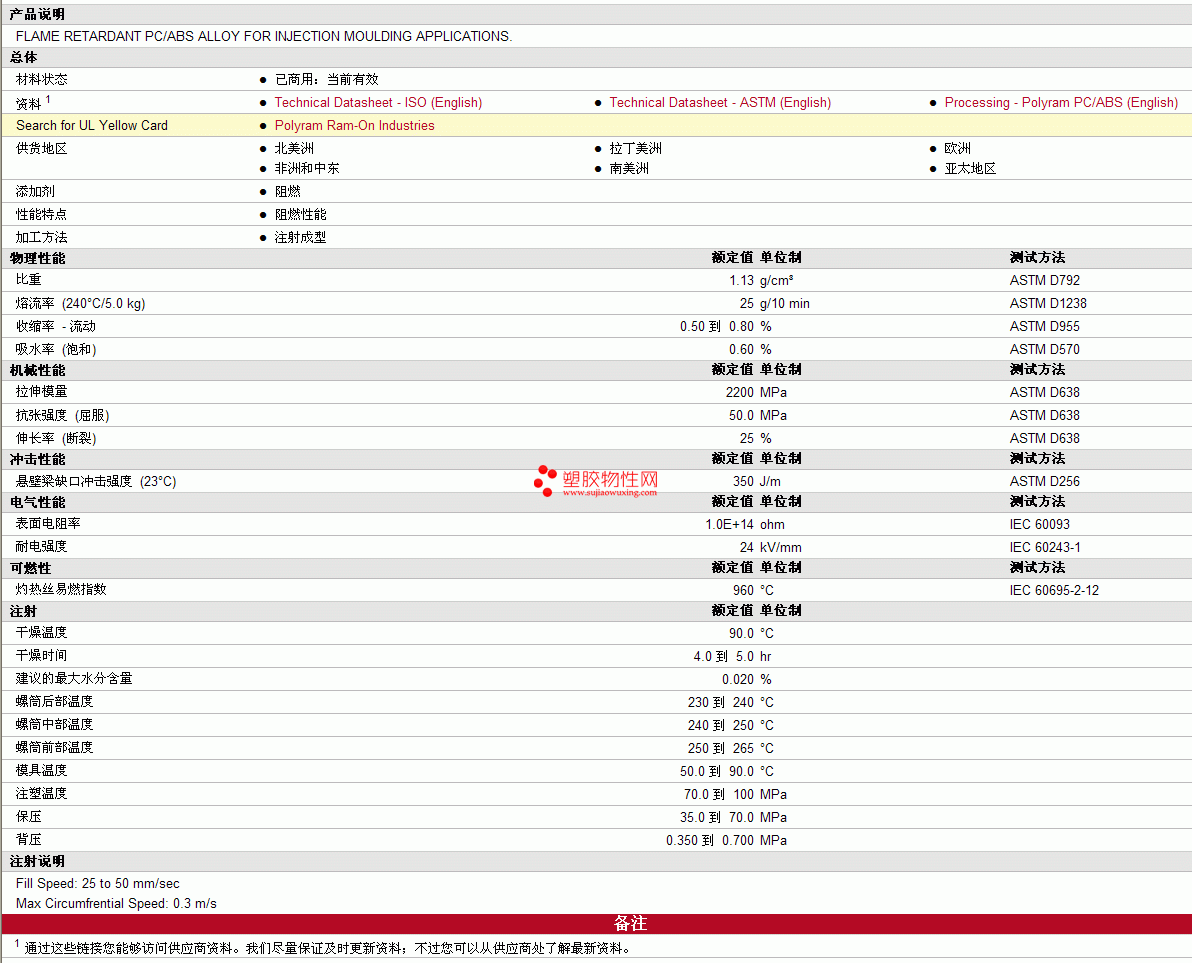Viewport: 1192px width, 963px height.
Task: Click the '70.0 到 100 MPa' injection value
Action: [x=736, y=794]
